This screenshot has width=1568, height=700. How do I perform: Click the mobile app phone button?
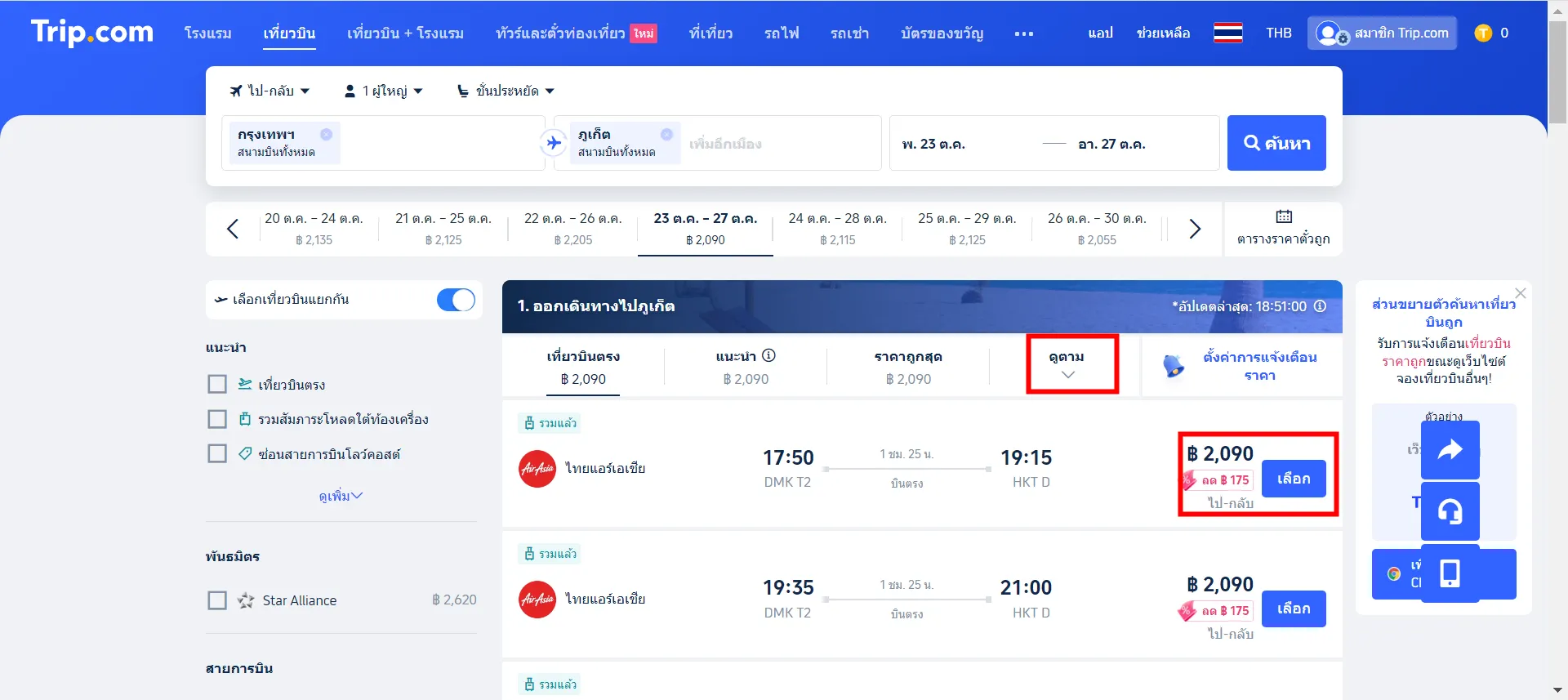click(x=1450, y=573)
